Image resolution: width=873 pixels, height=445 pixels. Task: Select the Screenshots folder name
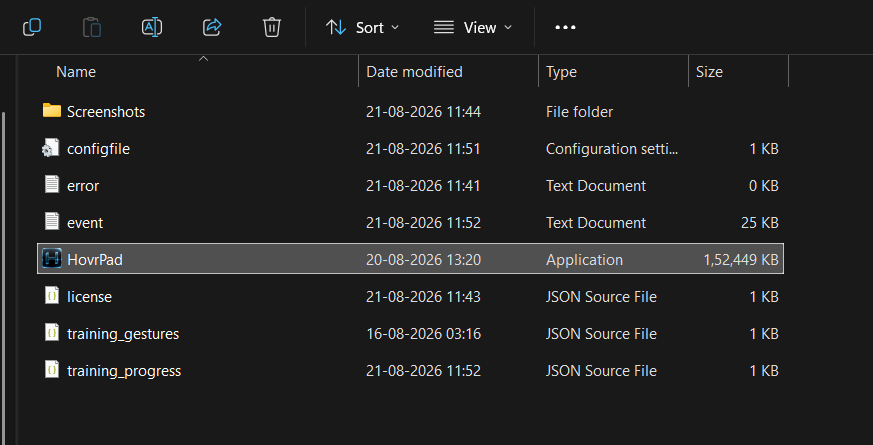coord(106,112)
